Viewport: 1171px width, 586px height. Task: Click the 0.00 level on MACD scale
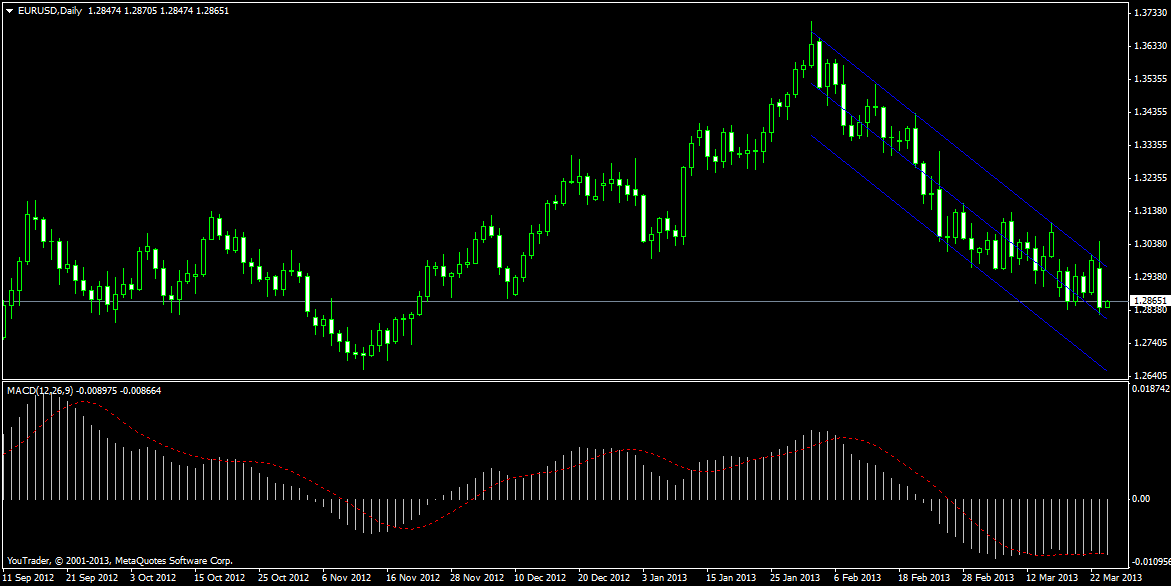point(1142,498)
